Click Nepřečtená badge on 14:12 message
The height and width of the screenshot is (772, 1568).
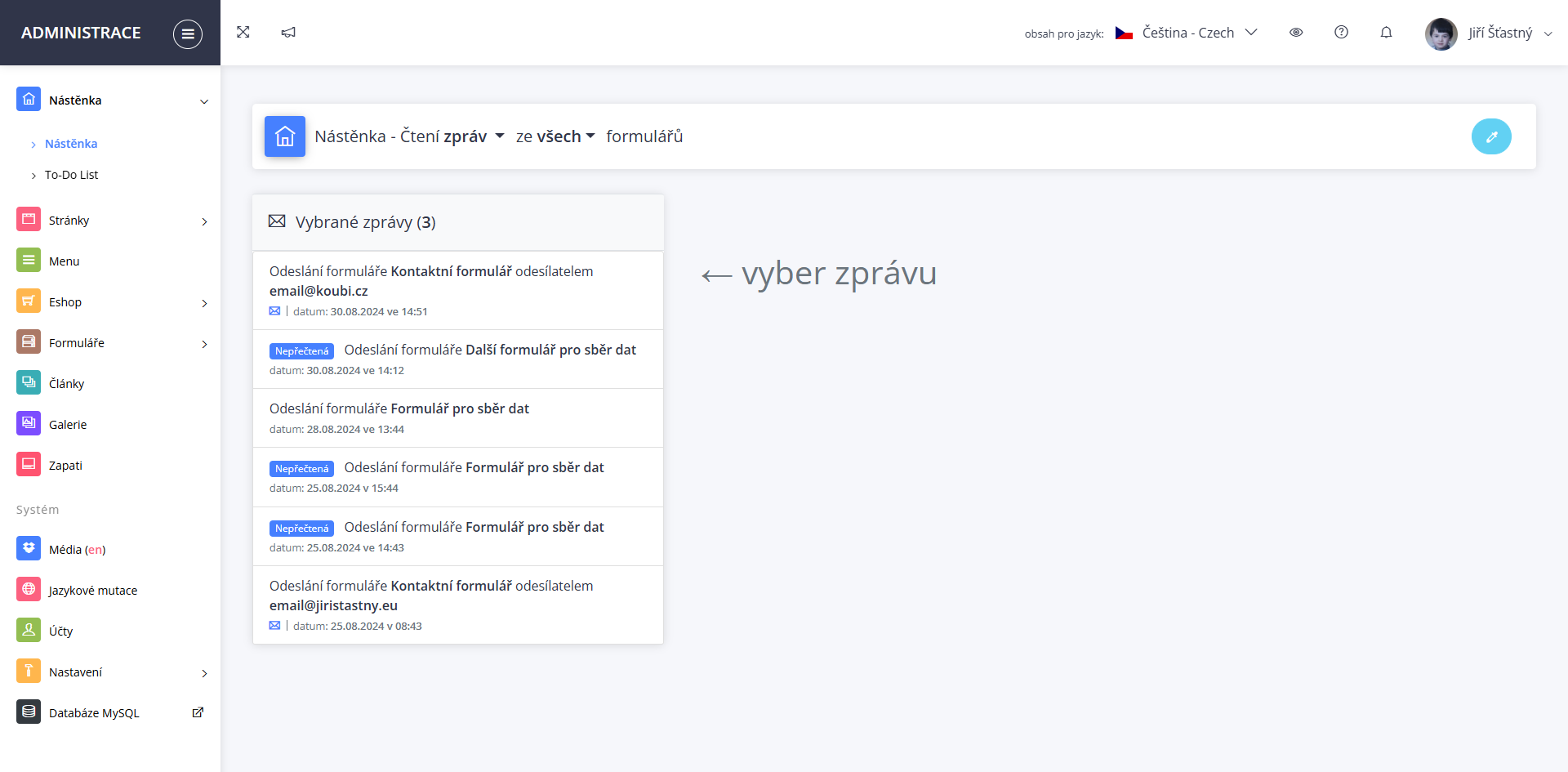pyautogui.click(x=301, y=351)
